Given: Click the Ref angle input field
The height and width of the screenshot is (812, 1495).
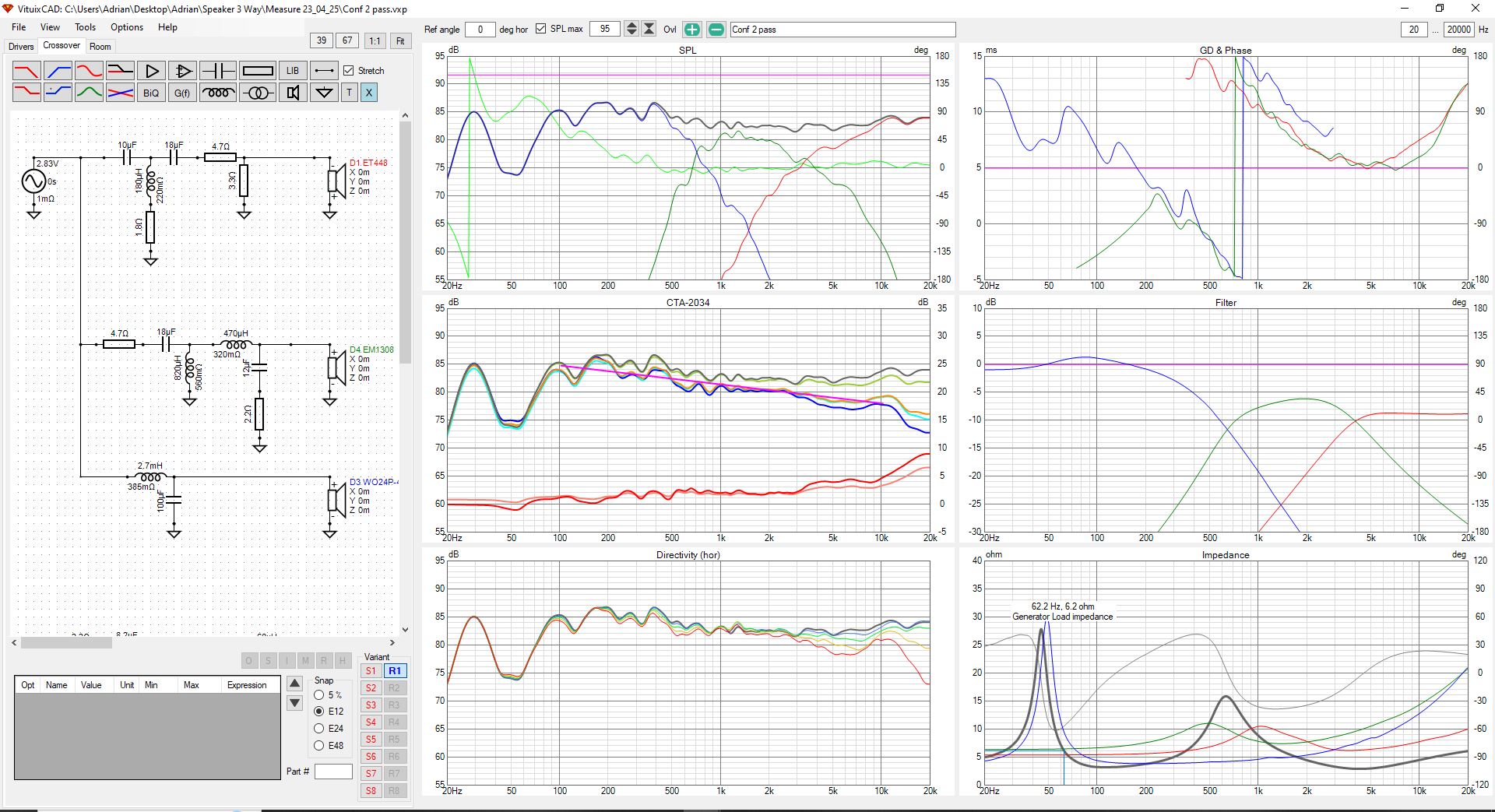Looking at the screenshot, I should [x=480, y=30].
